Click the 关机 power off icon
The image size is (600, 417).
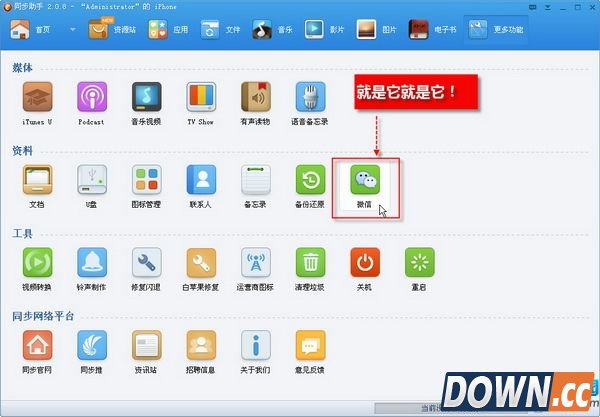click(365, 262)
